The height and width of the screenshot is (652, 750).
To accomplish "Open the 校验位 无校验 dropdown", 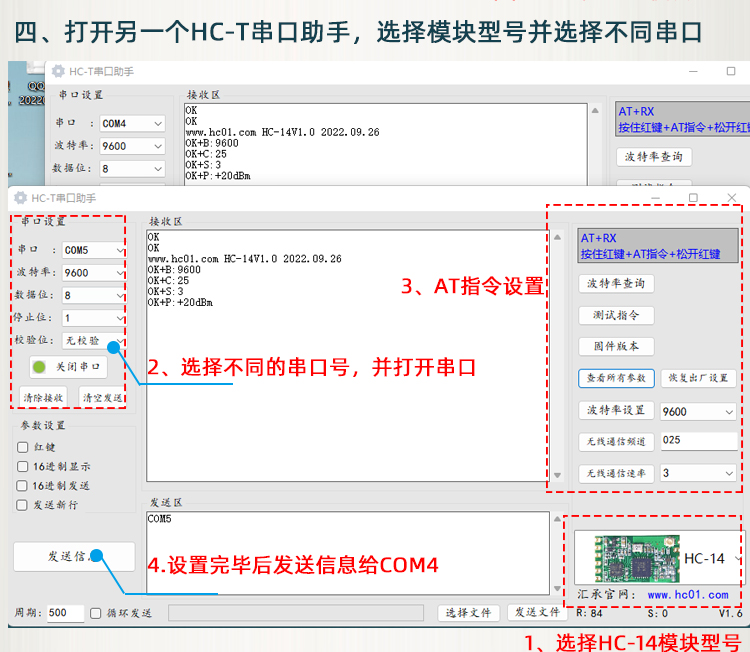I will [94, 341].
